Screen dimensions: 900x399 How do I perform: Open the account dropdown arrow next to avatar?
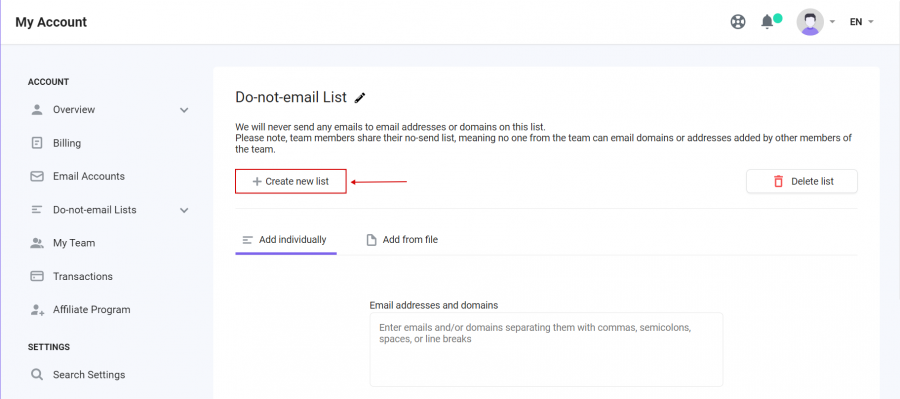pos(832,22)
